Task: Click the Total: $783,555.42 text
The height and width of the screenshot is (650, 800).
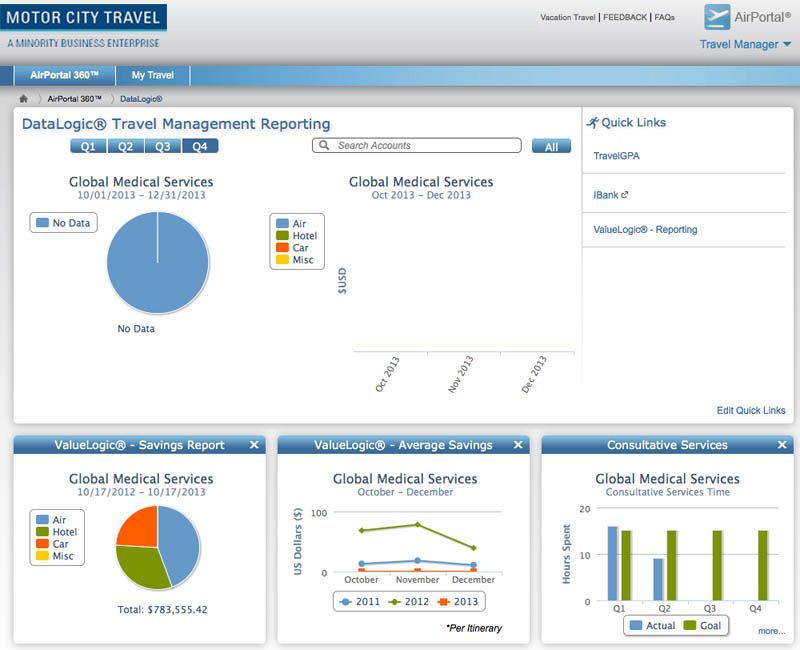Action: pos(162,610)
